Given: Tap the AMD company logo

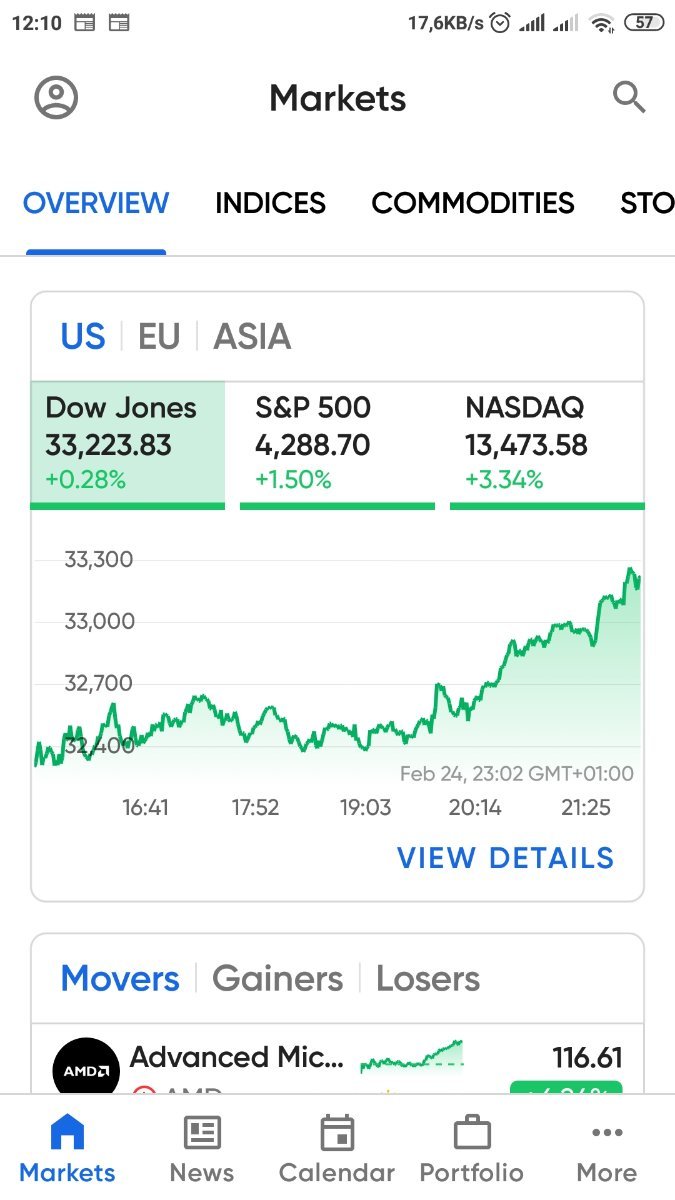Looking at the screenshot, I should click(x=86, y=1068).
